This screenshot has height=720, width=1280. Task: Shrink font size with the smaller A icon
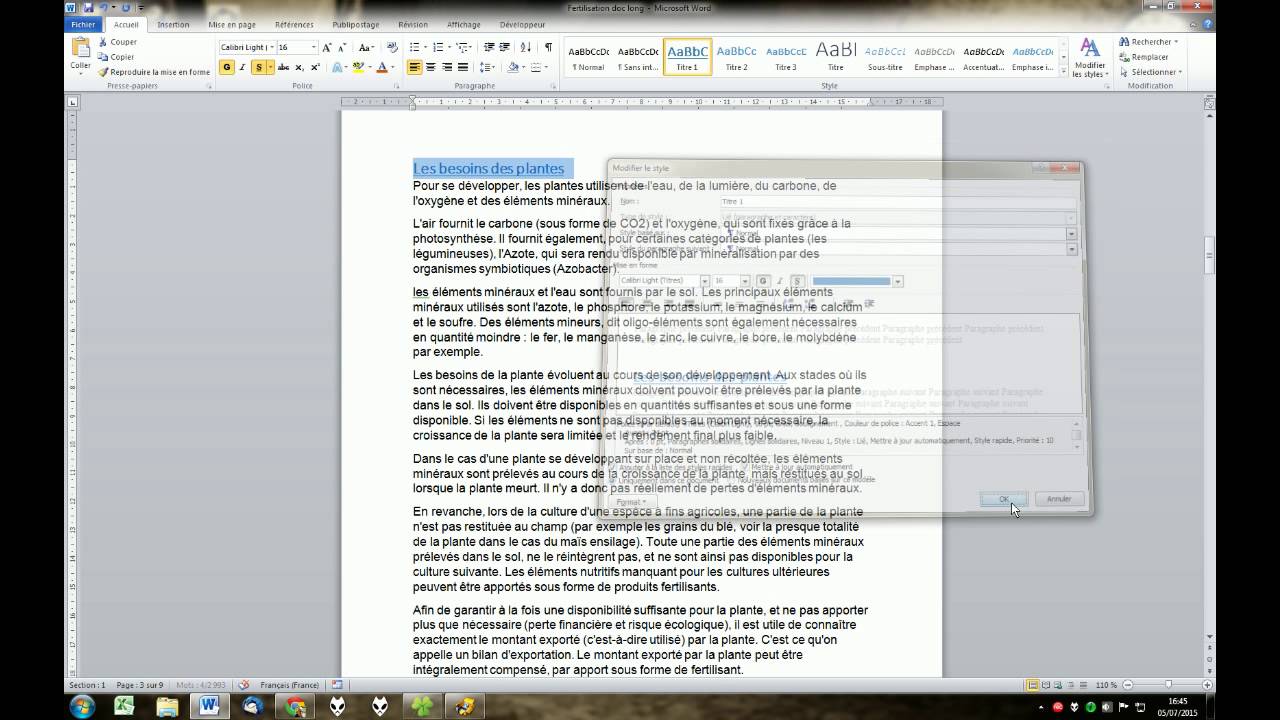pos(343,47)
